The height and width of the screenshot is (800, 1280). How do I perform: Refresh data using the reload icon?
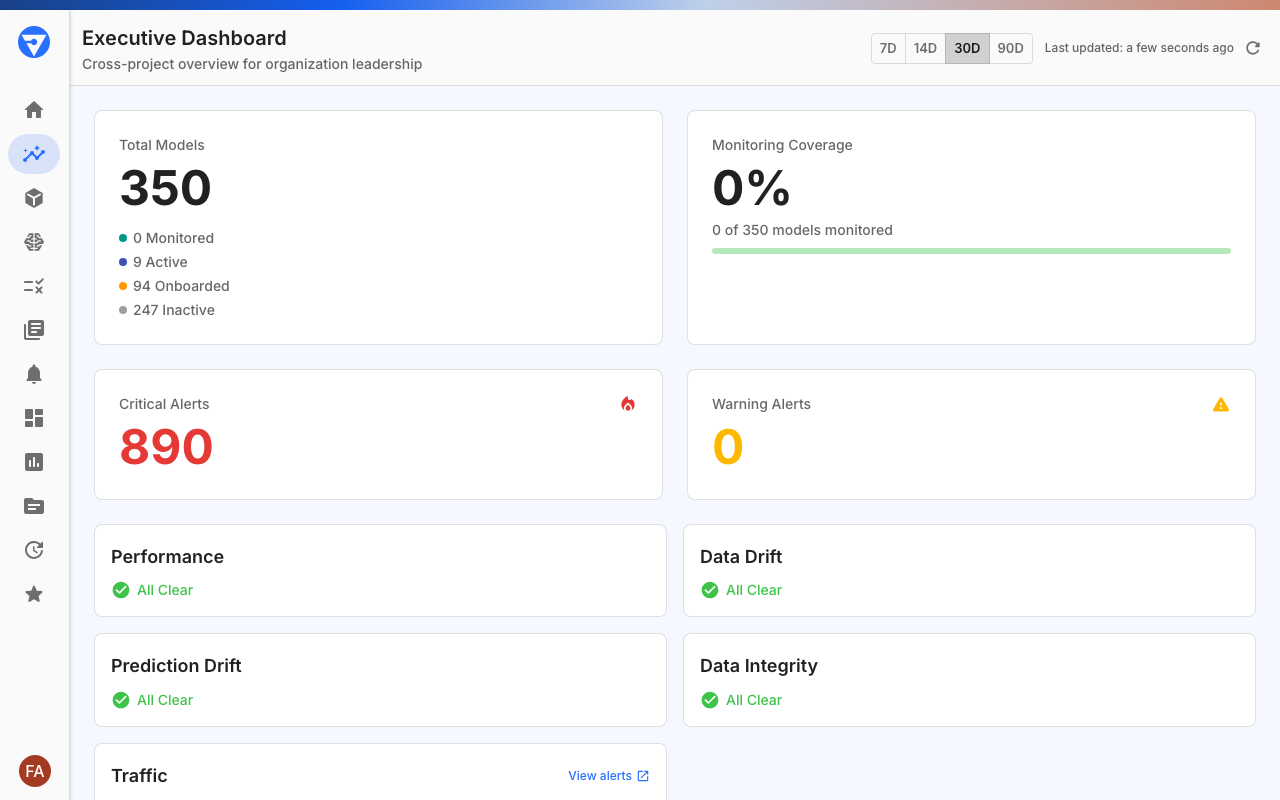(1253, 47)
